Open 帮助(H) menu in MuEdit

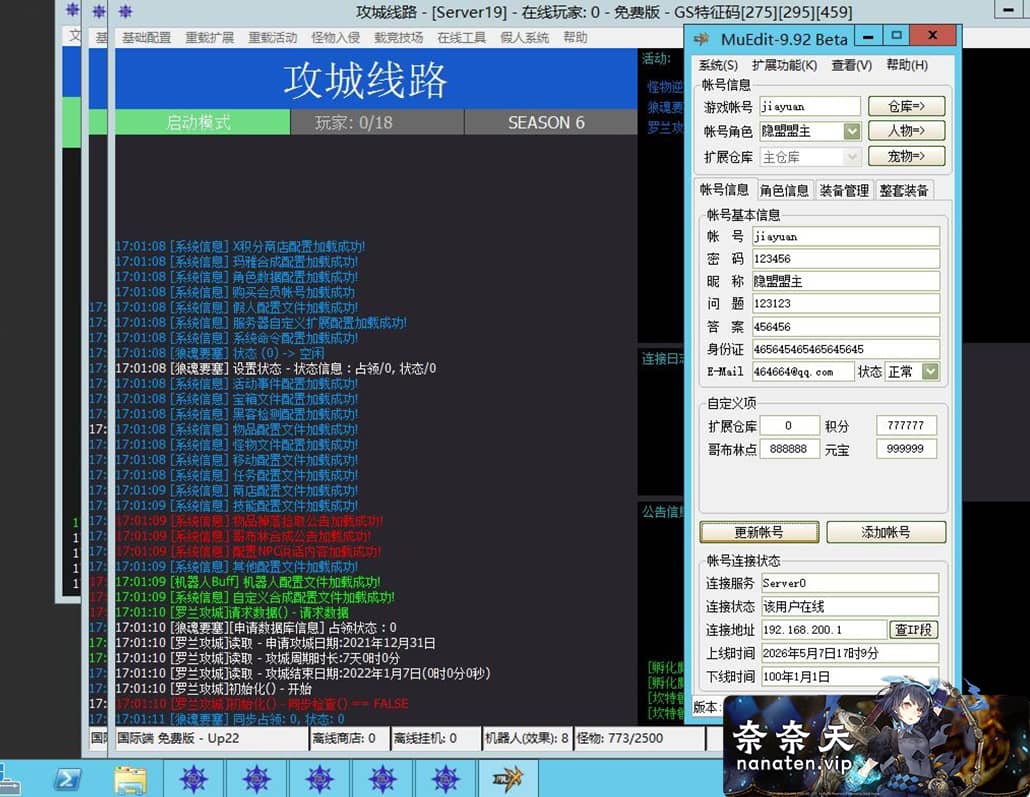click(907, 65)
